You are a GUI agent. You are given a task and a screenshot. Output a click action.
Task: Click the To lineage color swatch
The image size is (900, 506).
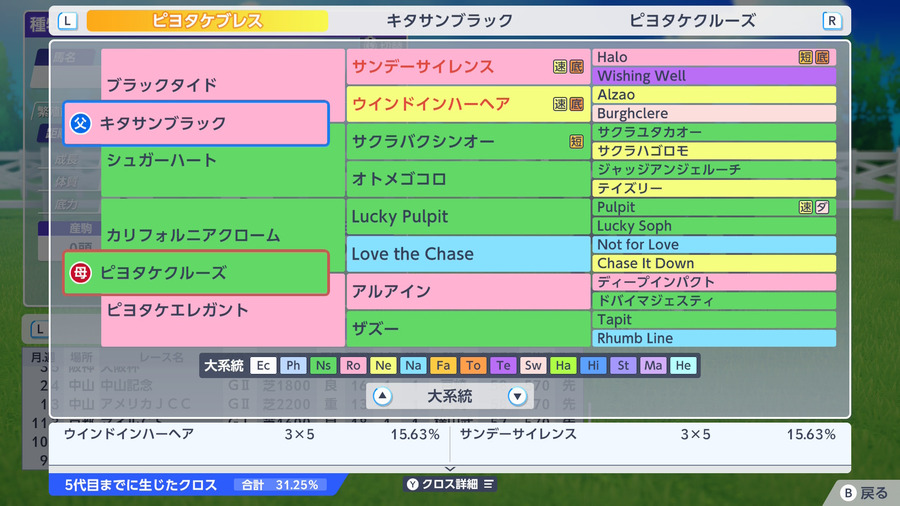pos(473,365)
